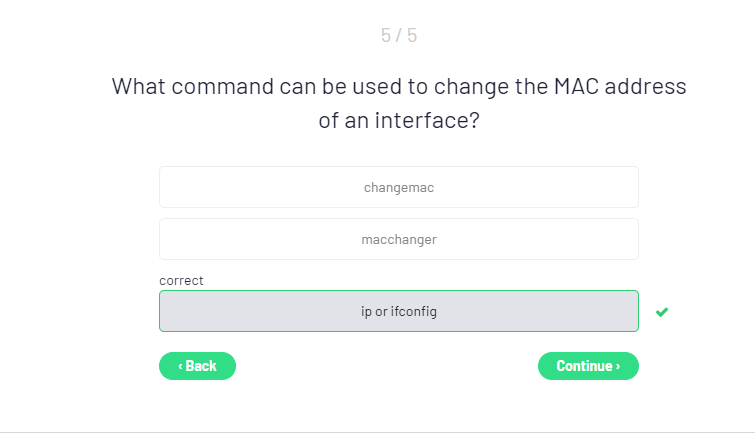Screen dimensions: 755x448
Task: Click the green correct-answer checkmark icon
Action: pyautogui.click(x=661, y=312)
